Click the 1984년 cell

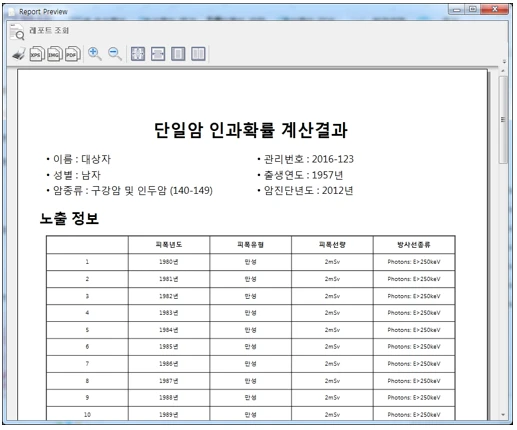[169, 330]
